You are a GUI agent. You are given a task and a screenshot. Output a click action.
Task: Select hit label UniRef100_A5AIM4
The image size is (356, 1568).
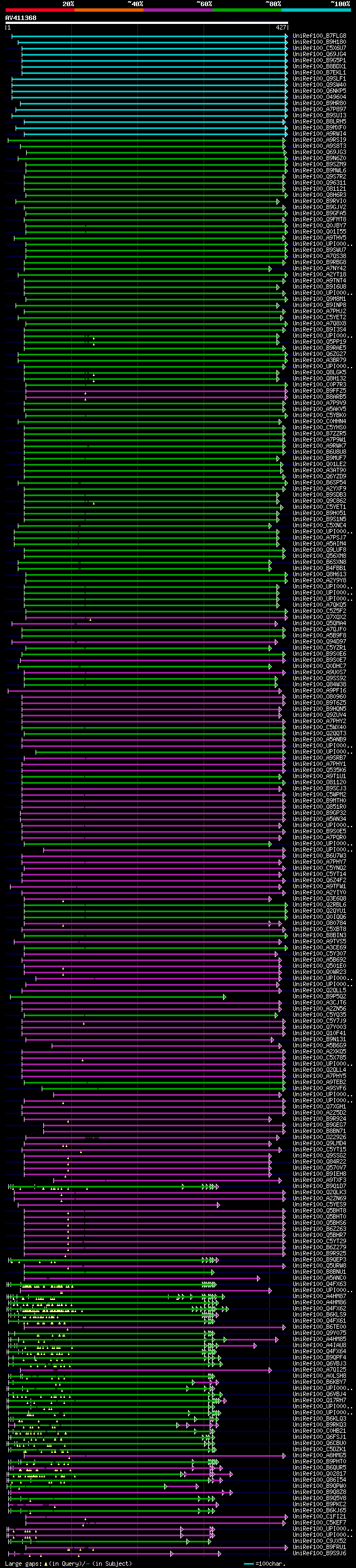click(319, 543)
